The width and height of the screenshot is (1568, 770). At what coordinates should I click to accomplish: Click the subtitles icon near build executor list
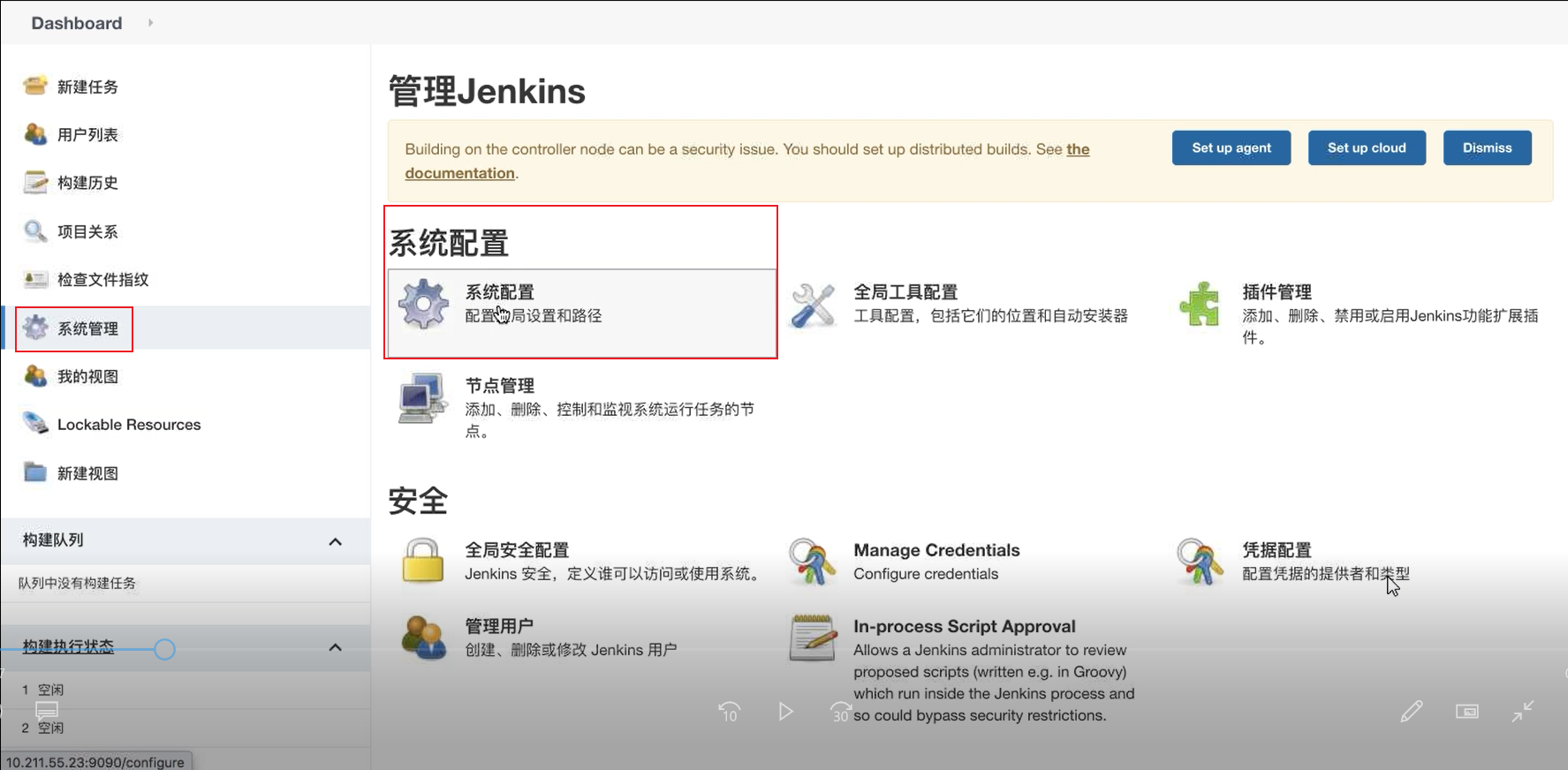pos(47,710)
